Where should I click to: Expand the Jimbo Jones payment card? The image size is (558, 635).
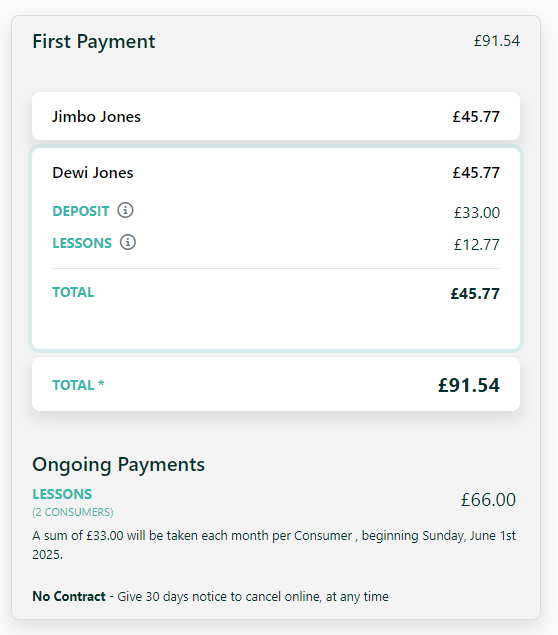276,116
